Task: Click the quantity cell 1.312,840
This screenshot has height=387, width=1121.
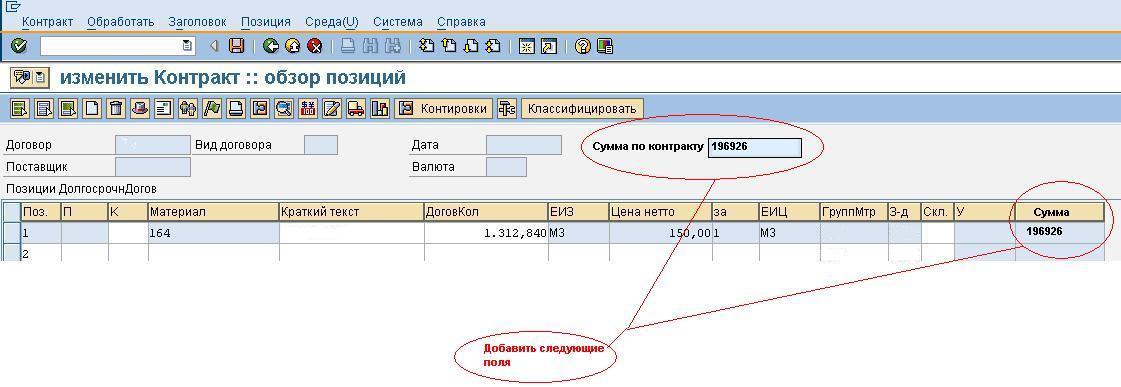Action: tap(485, 232)
